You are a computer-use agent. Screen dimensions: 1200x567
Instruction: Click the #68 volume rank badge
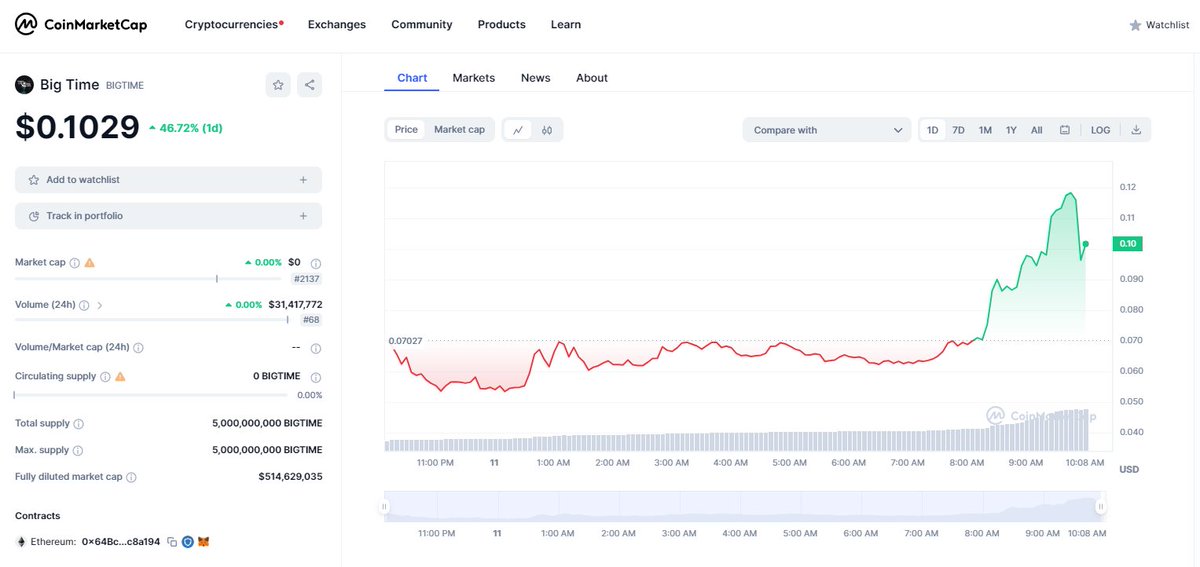(x=313, y=320)
